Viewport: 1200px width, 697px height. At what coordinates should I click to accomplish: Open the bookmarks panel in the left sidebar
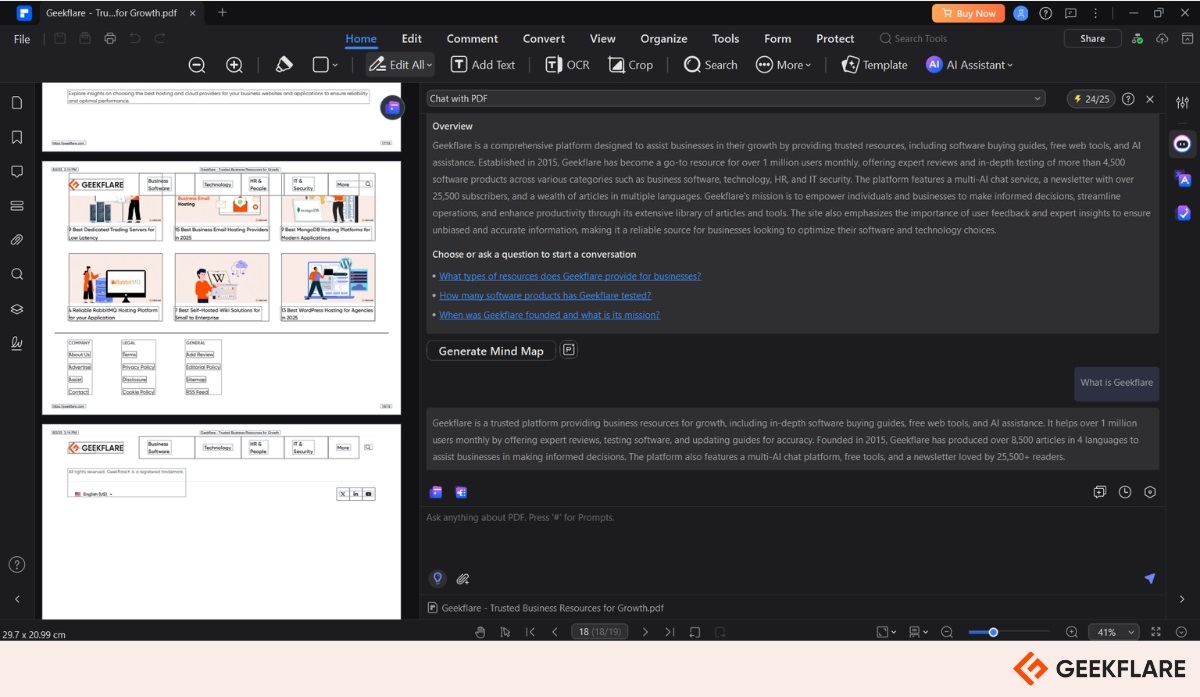pyautogui.click(x=17, y=137)
